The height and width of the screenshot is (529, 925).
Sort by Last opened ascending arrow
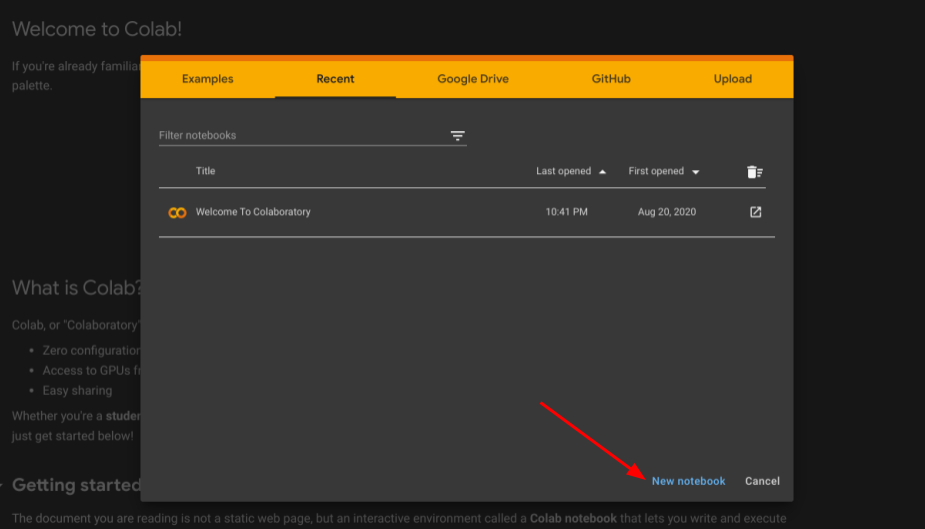tap(602, 172)
